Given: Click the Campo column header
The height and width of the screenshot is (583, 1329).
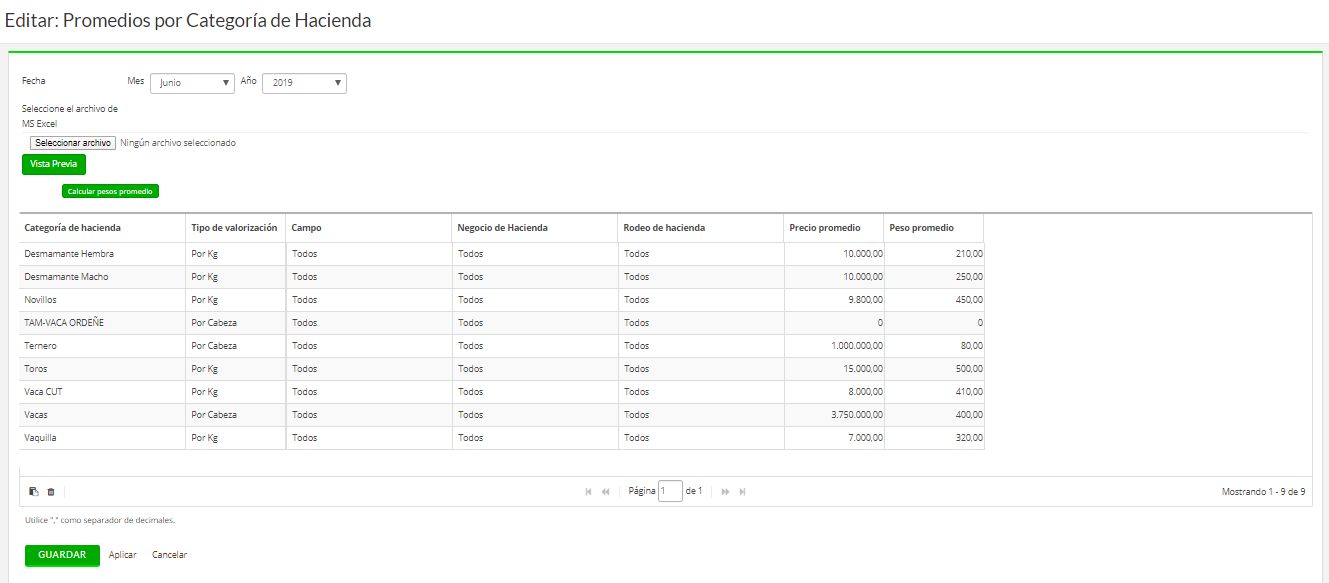Looking at the screenshot, I should (x=368, y=228).
